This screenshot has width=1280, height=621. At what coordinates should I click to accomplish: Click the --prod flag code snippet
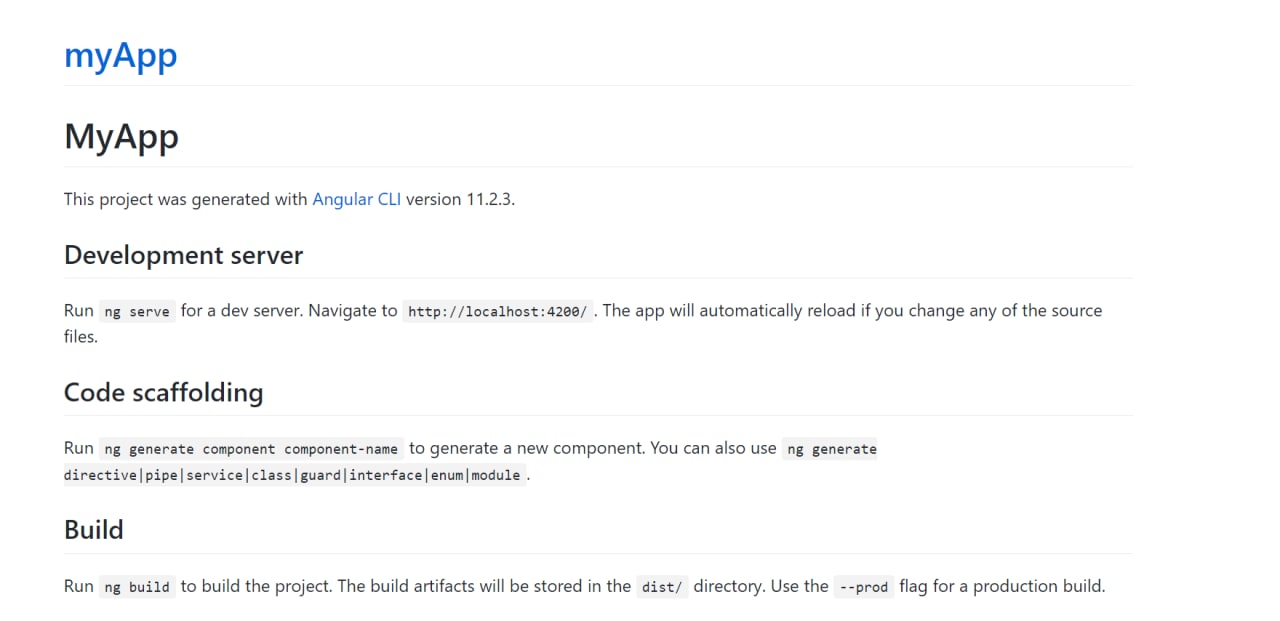[864, 587]
